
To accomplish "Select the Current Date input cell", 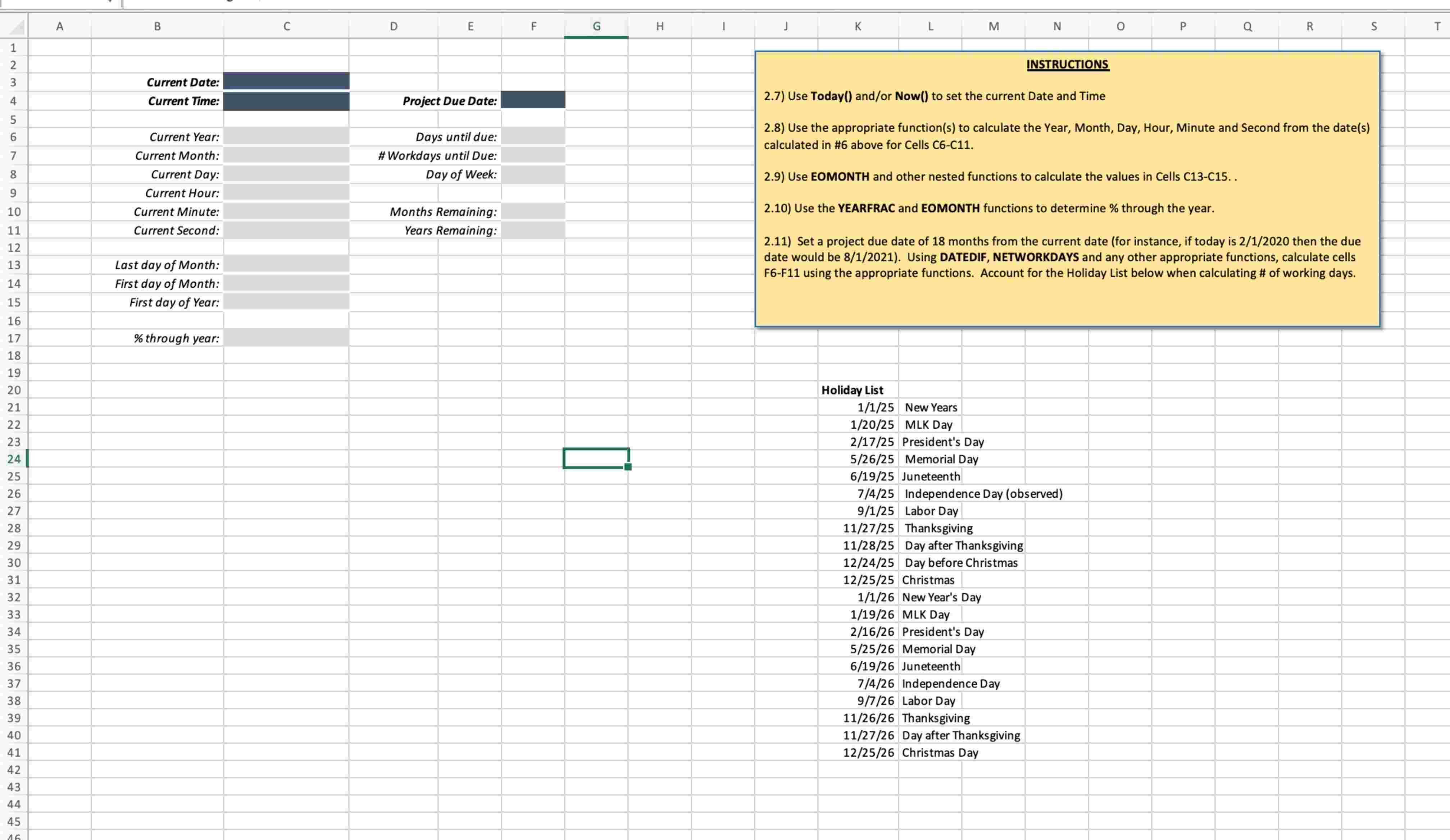I will [286, 81].
